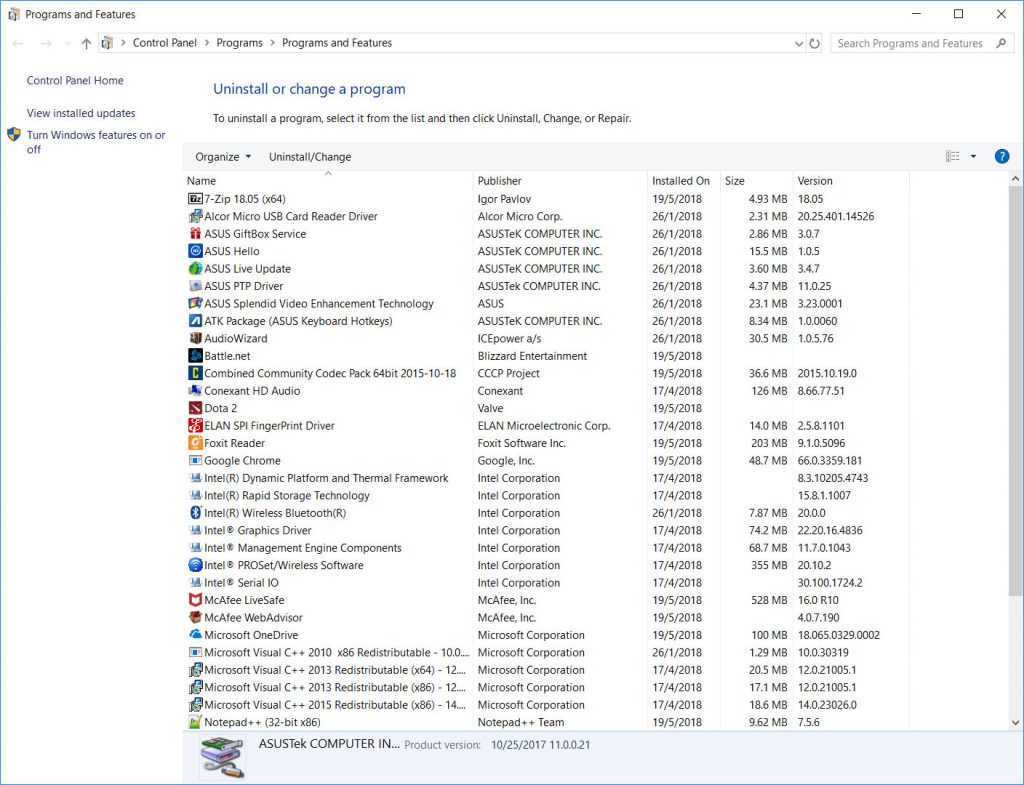The height and width of the screenshot is (785, 1024).
Task: Sort by the Publisher column header
Action: coord(560,181)
